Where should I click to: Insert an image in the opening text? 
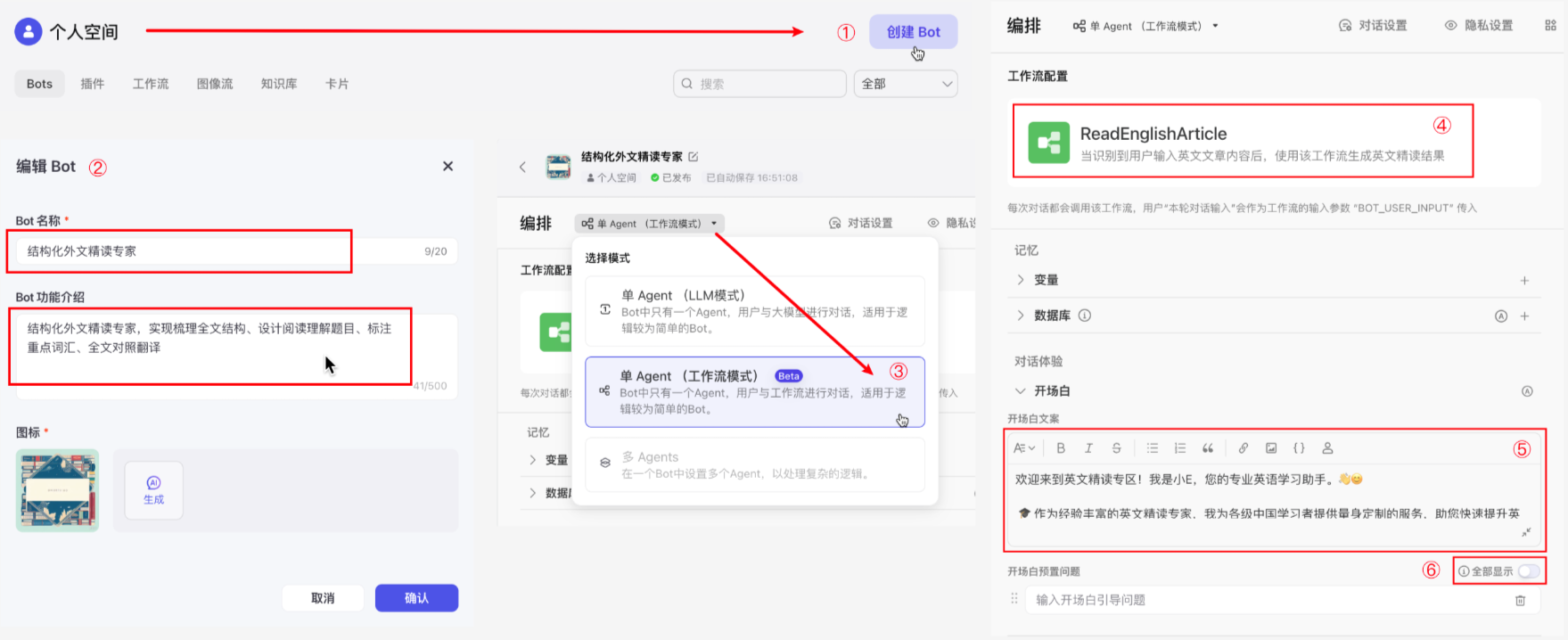(1271, 448)
